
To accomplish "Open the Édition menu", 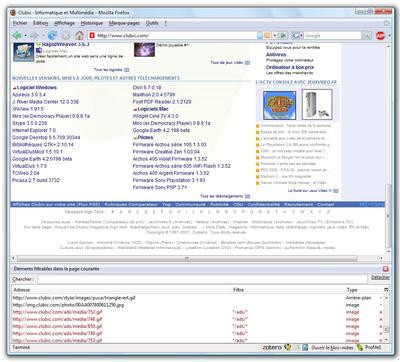I will pos(41,23).
